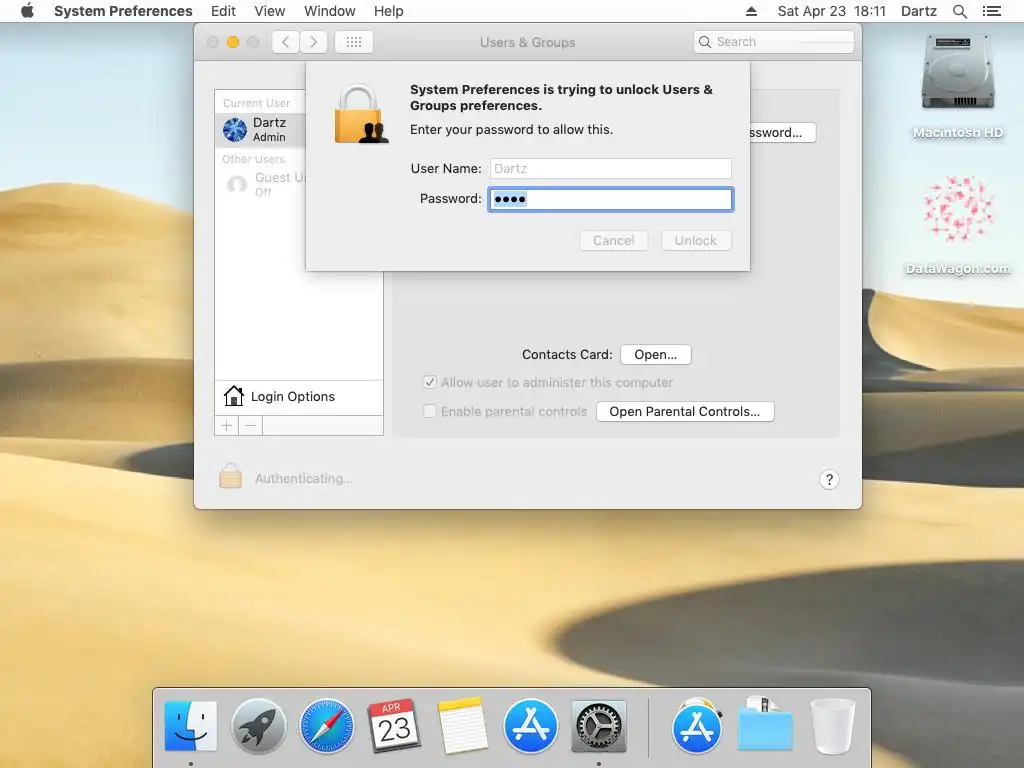This screenshot has height=768, width=1024.
Task: Select the Dartz Admin user row
Action: (x=261, y=129)
